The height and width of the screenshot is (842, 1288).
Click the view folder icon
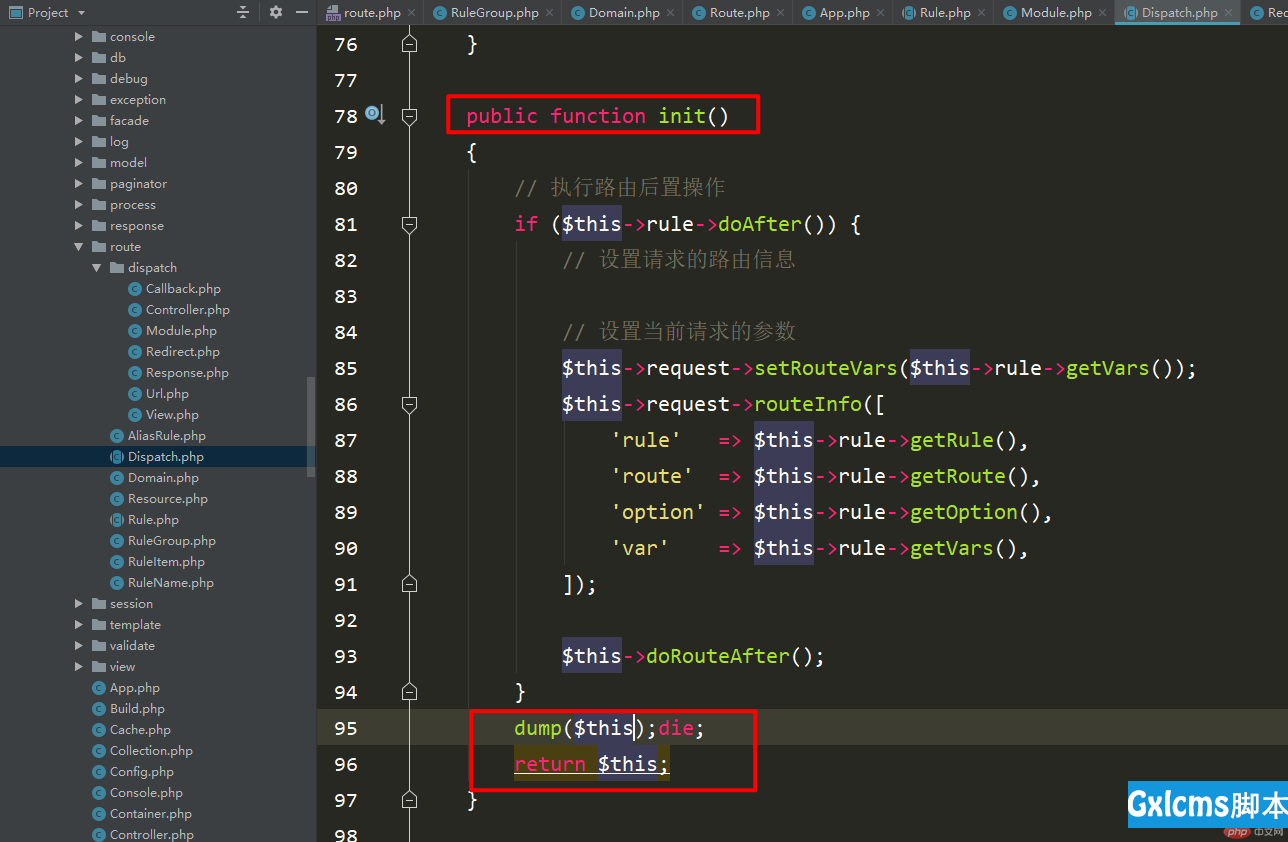pyautogui.click(x=99, y=666)
